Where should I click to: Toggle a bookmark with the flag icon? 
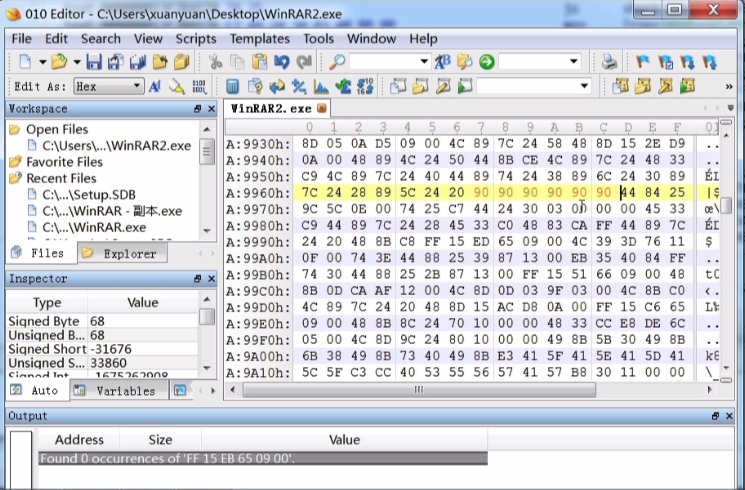[643, 62]
